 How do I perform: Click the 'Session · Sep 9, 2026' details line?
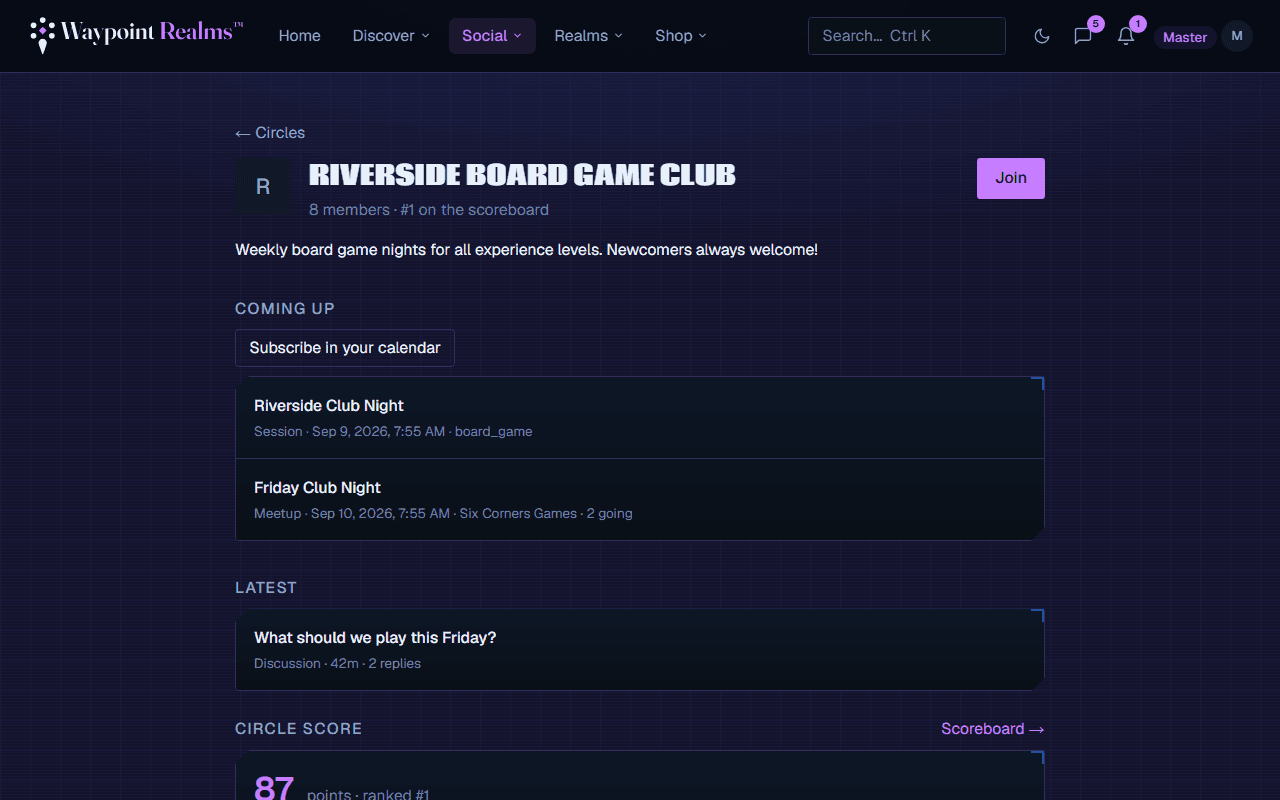[393, 432]
